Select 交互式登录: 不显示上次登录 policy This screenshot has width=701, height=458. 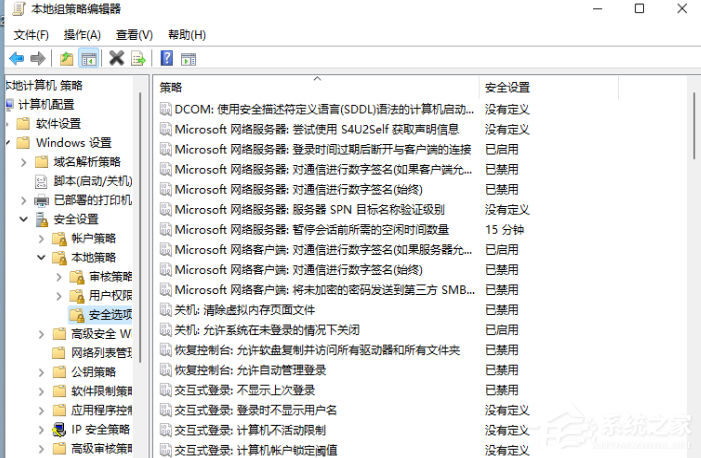tap(245, 390)
